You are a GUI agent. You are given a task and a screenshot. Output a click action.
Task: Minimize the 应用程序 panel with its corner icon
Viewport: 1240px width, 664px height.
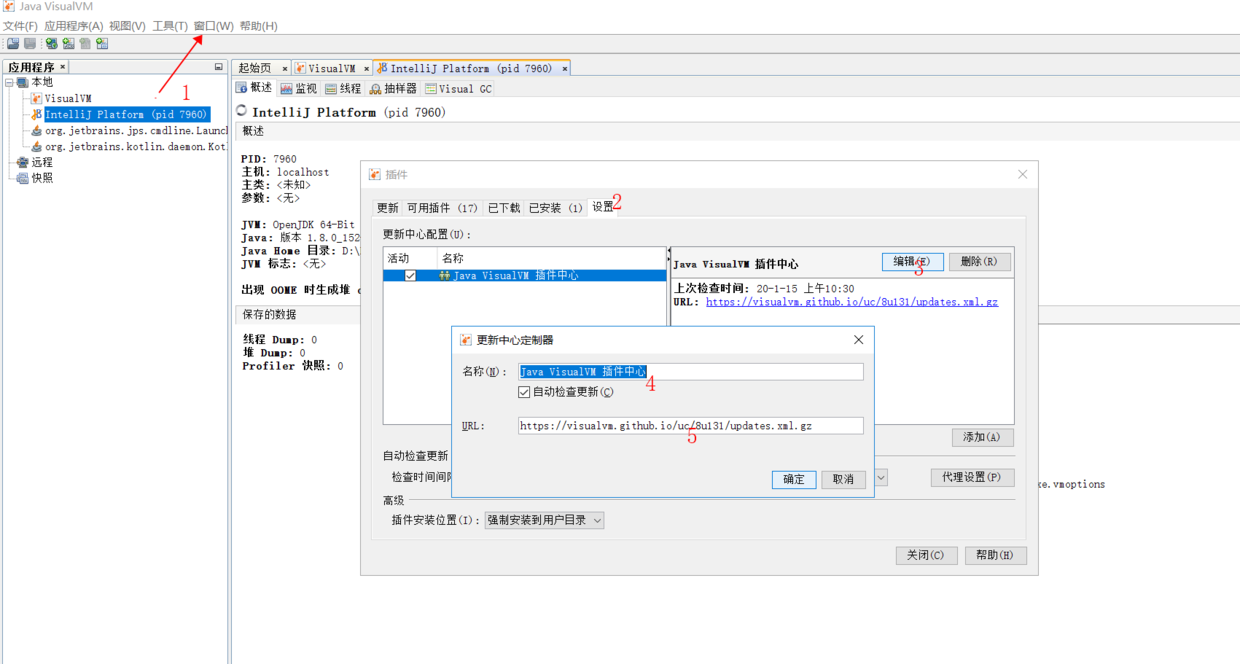pos(219,67)
